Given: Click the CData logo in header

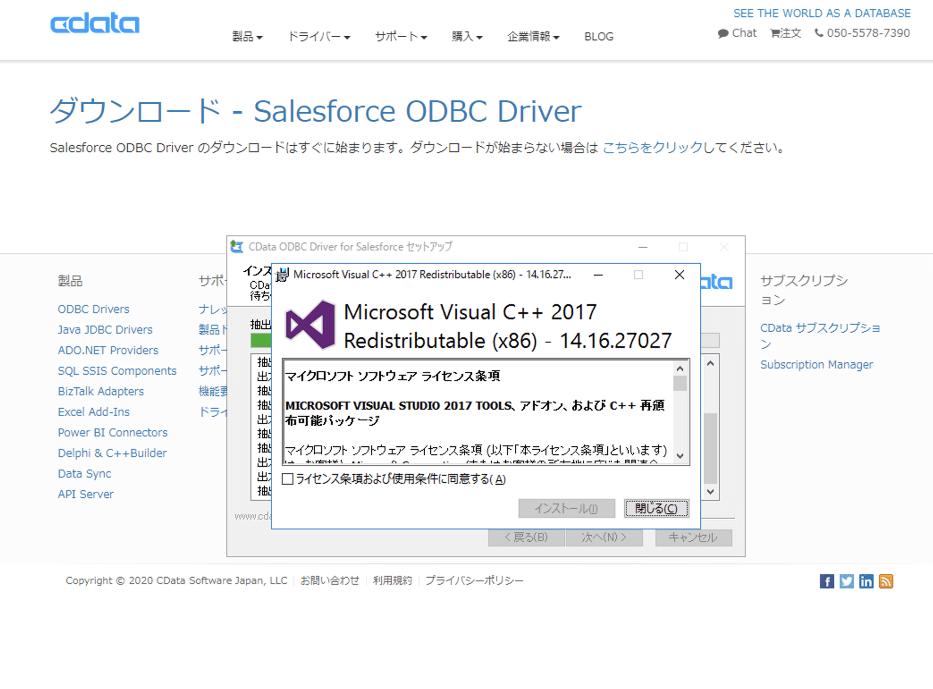Looking at the screenshot, I should [95, 24].
